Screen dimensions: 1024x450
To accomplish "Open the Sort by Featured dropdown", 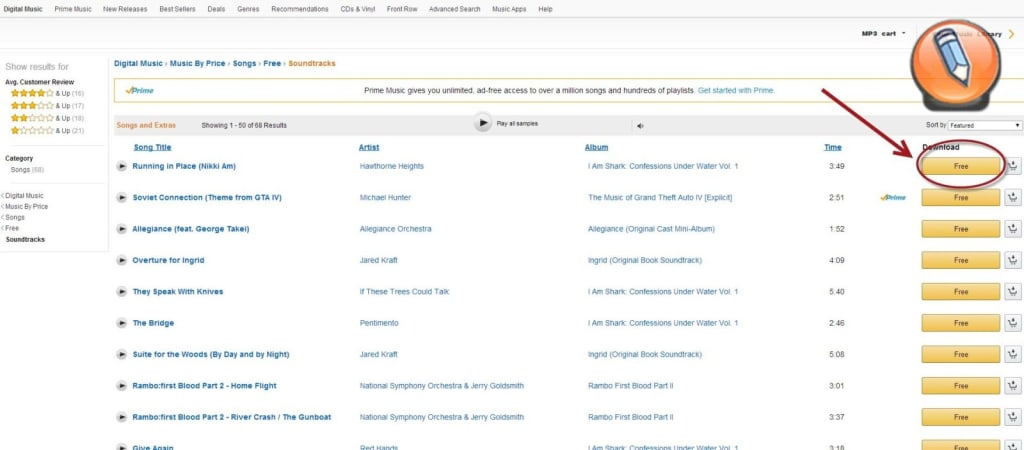I will [x=985, y=125].
